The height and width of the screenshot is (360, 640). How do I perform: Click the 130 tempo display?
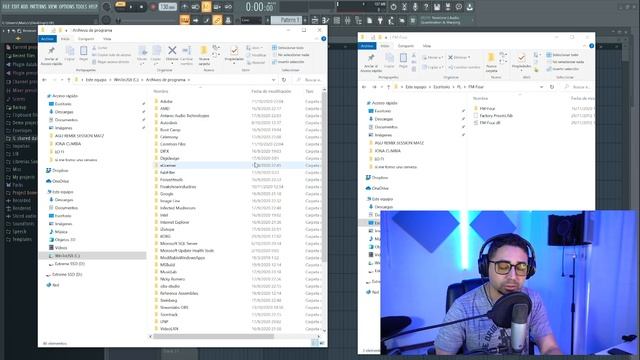coord(167,7)
